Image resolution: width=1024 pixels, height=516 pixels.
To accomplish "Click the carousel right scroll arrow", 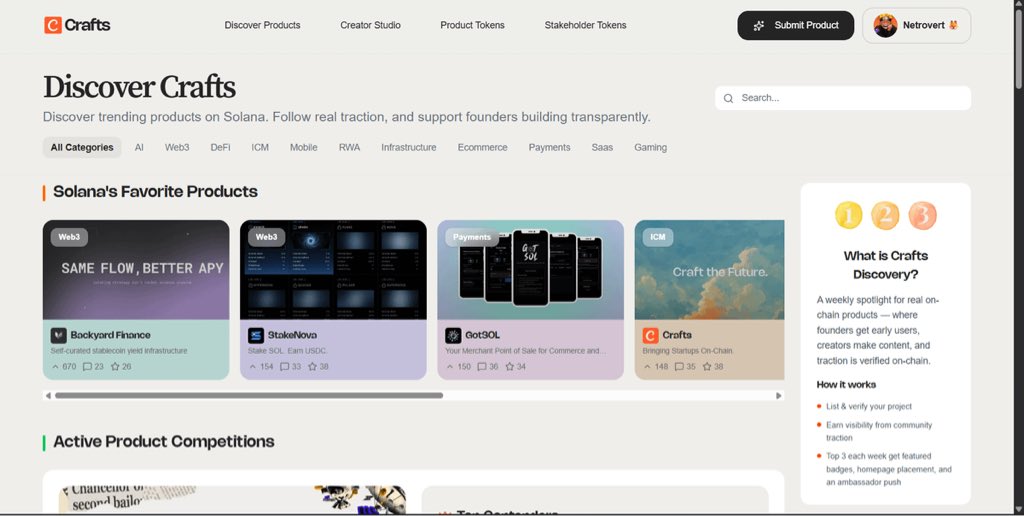I will [778, 396].
